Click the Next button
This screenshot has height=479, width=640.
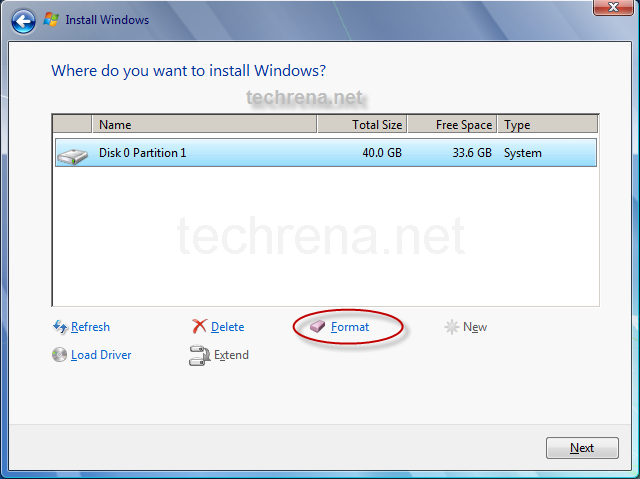point(582,448)
